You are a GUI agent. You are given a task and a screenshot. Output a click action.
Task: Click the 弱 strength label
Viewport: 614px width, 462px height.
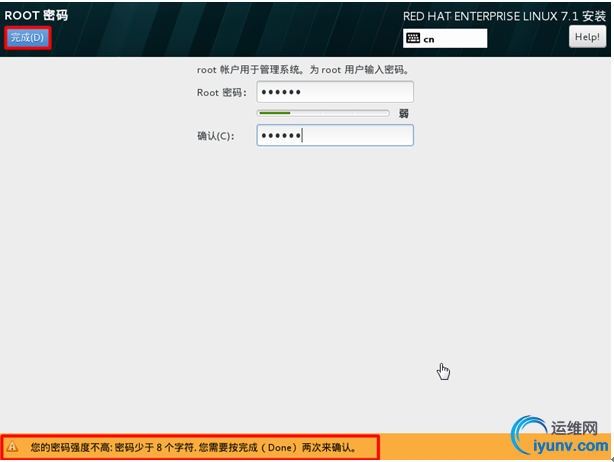click(x=404, y=114)
